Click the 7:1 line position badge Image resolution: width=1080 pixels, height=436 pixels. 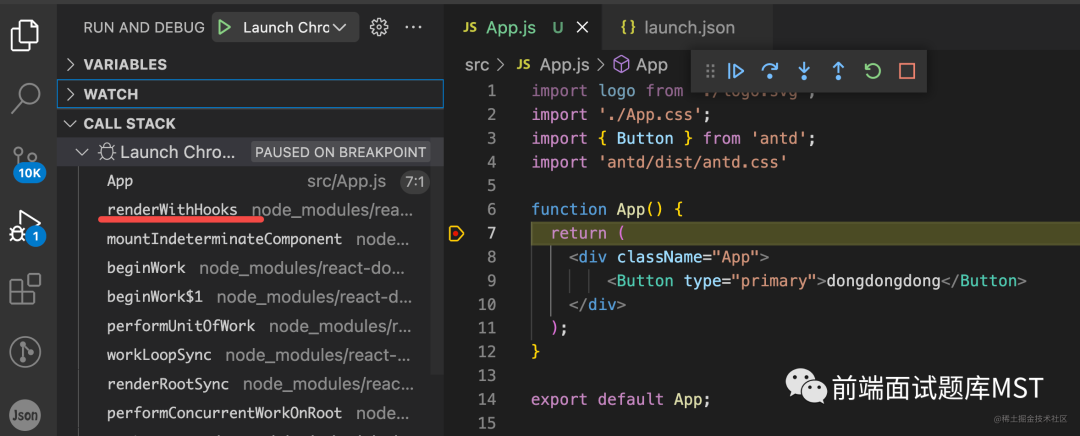(415, 182)
